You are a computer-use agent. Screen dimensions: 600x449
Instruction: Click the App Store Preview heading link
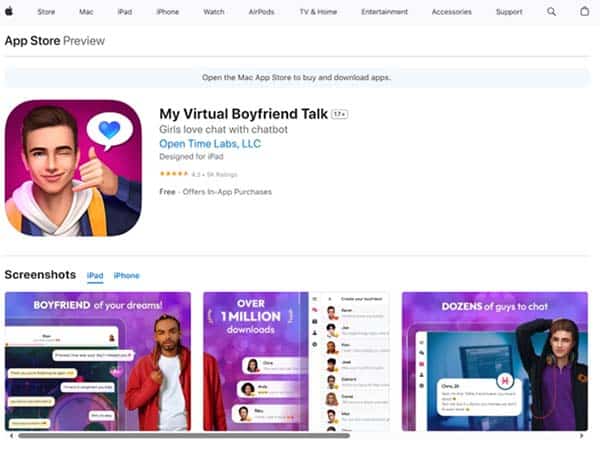pyautogui.click(x=55, y=41)
